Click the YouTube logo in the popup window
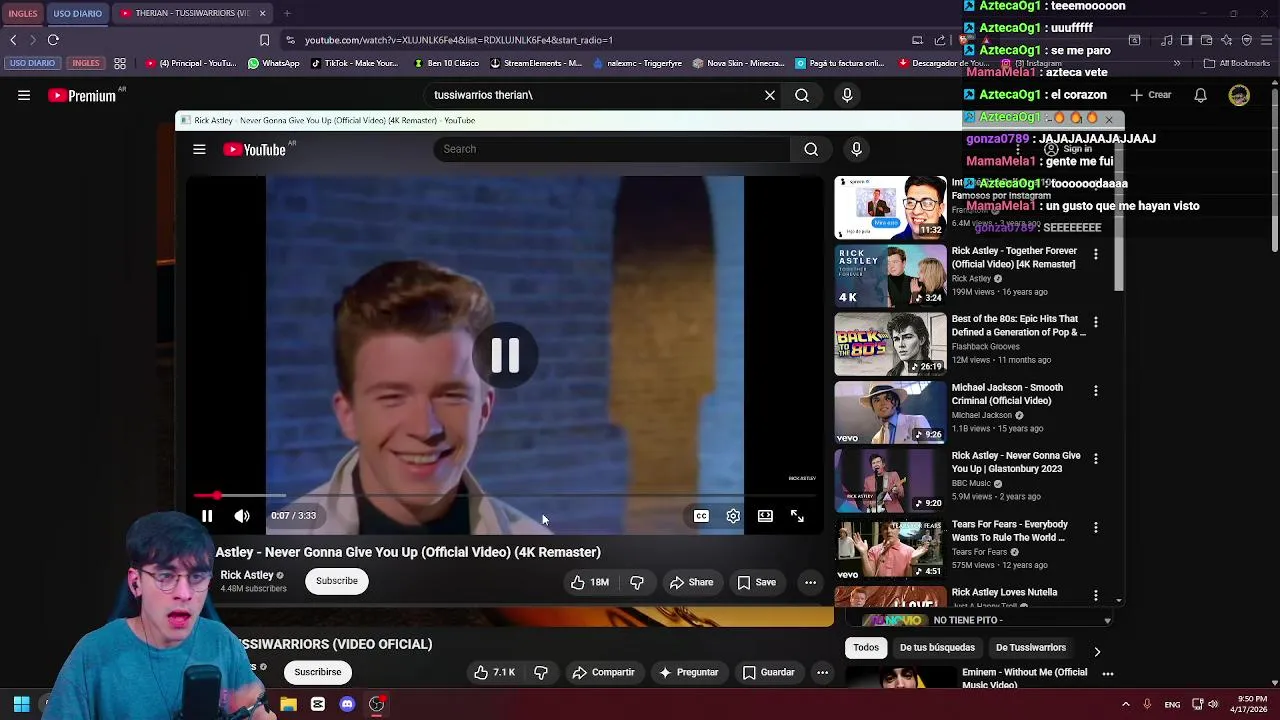This screenshot has height=720, width=1280. [x=256, y=149]
